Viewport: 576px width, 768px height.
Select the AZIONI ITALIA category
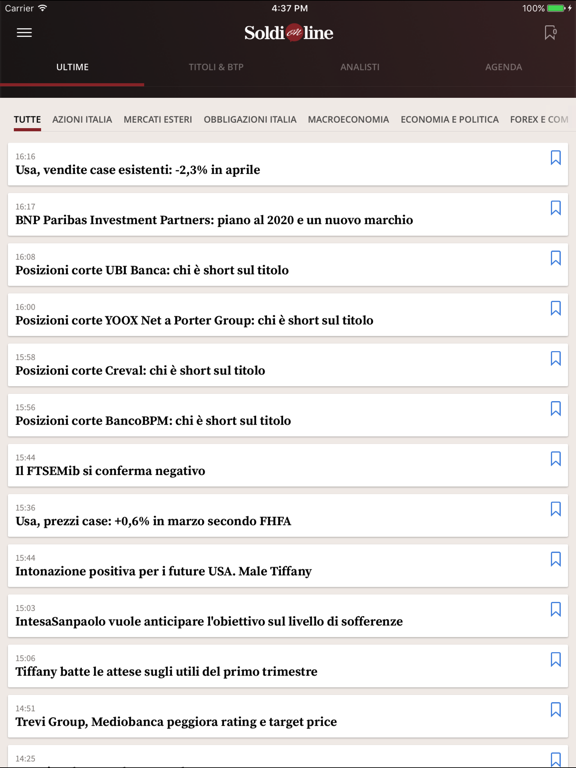coord(82,120)
